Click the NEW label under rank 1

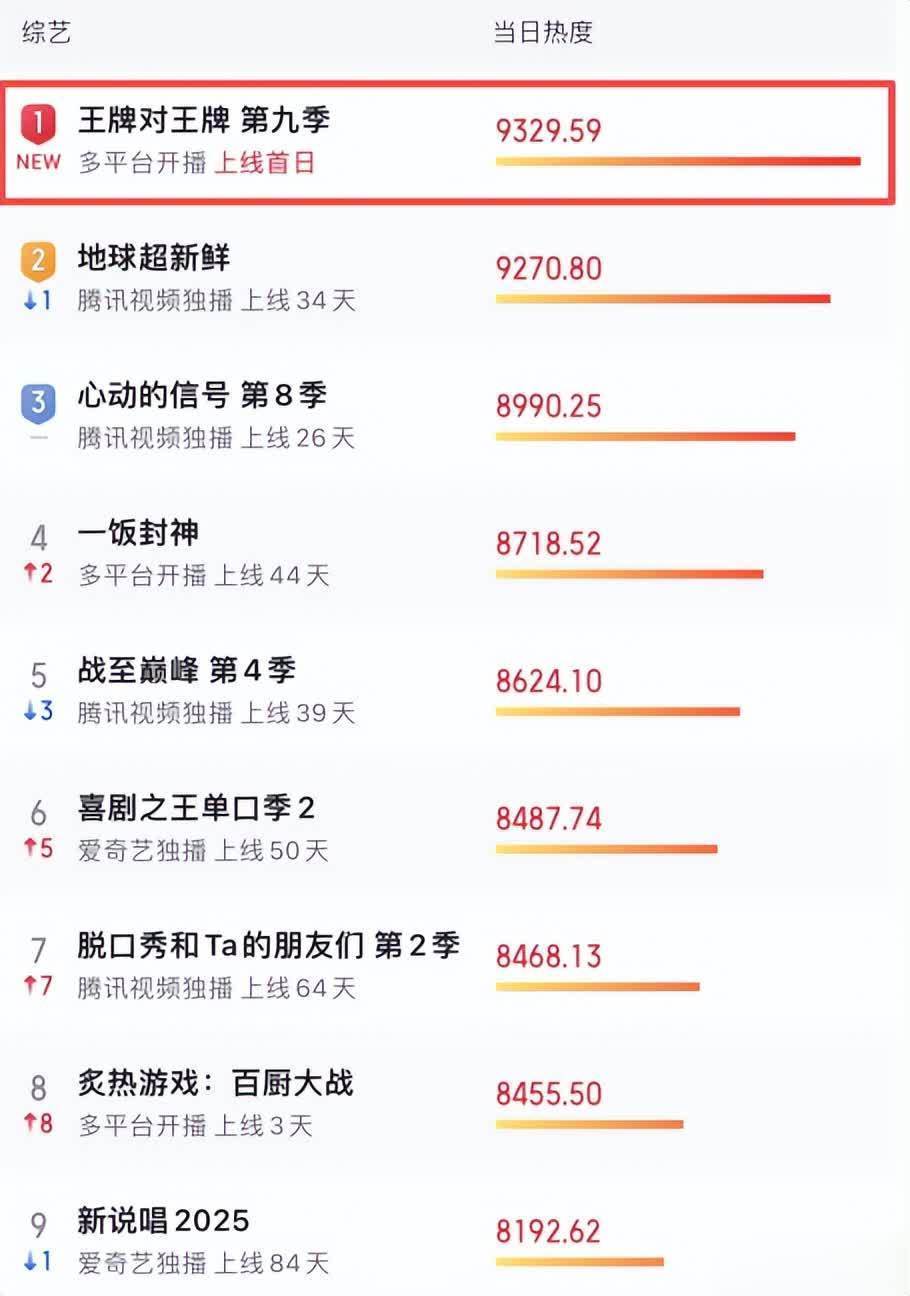[38, 162]
